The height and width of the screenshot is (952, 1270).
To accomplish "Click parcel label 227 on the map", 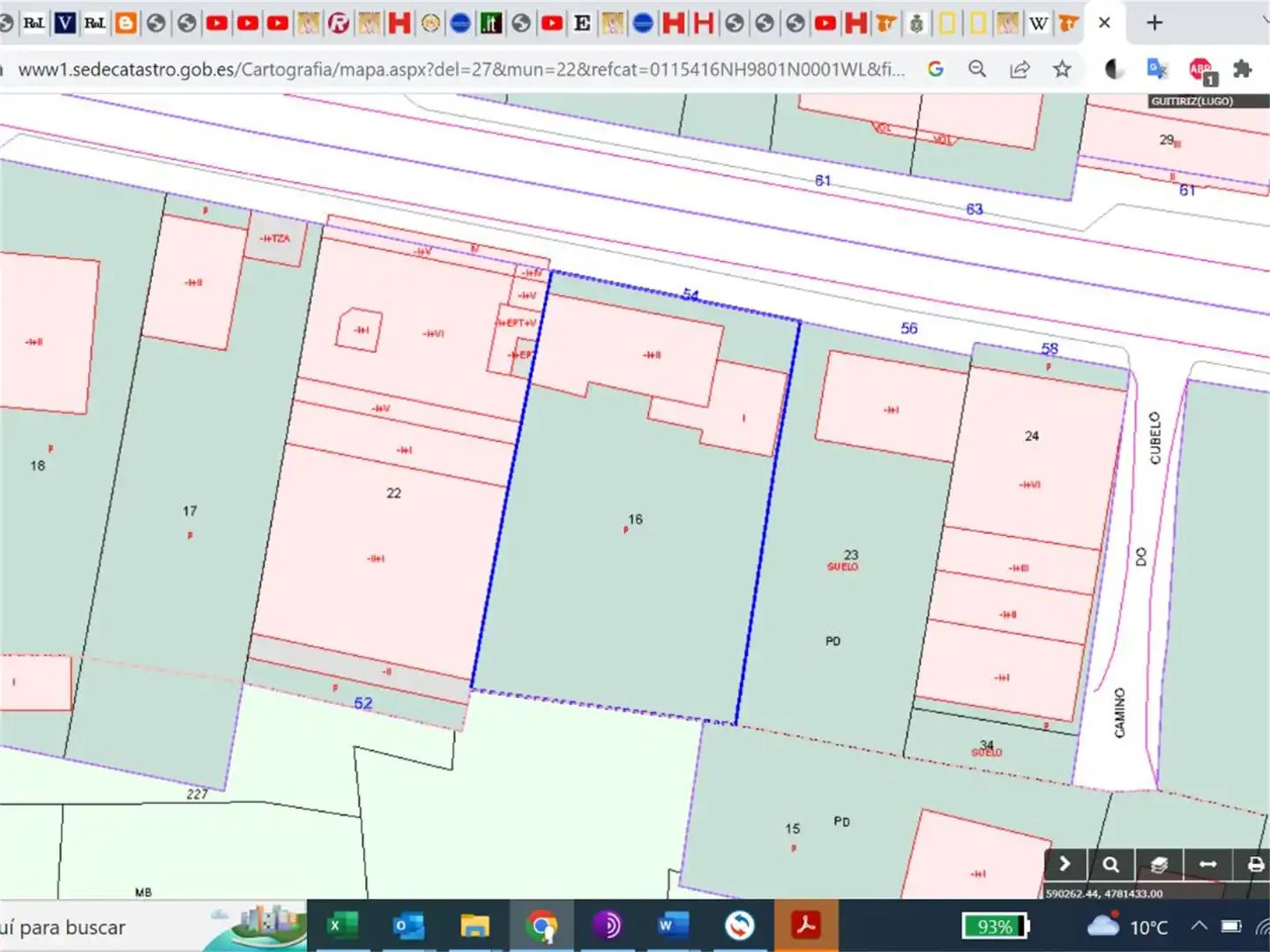I will tap(198, 794).
